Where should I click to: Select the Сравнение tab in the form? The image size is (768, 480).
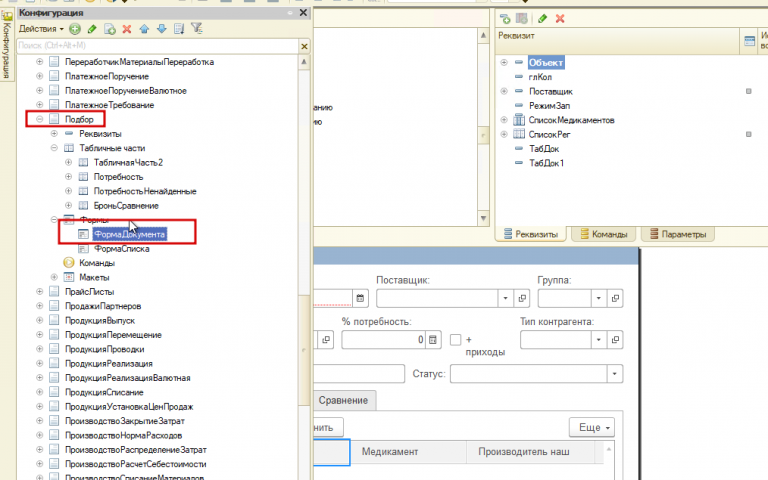(343, 400)
